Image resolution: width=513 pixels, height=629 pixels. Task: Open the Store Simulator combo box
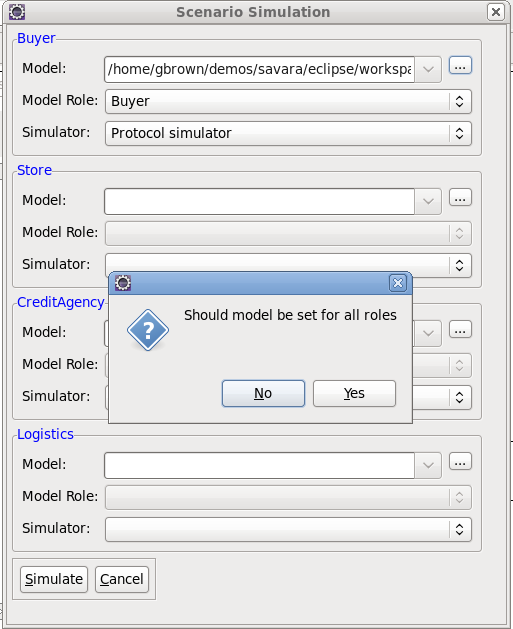(x=288, y=264)
